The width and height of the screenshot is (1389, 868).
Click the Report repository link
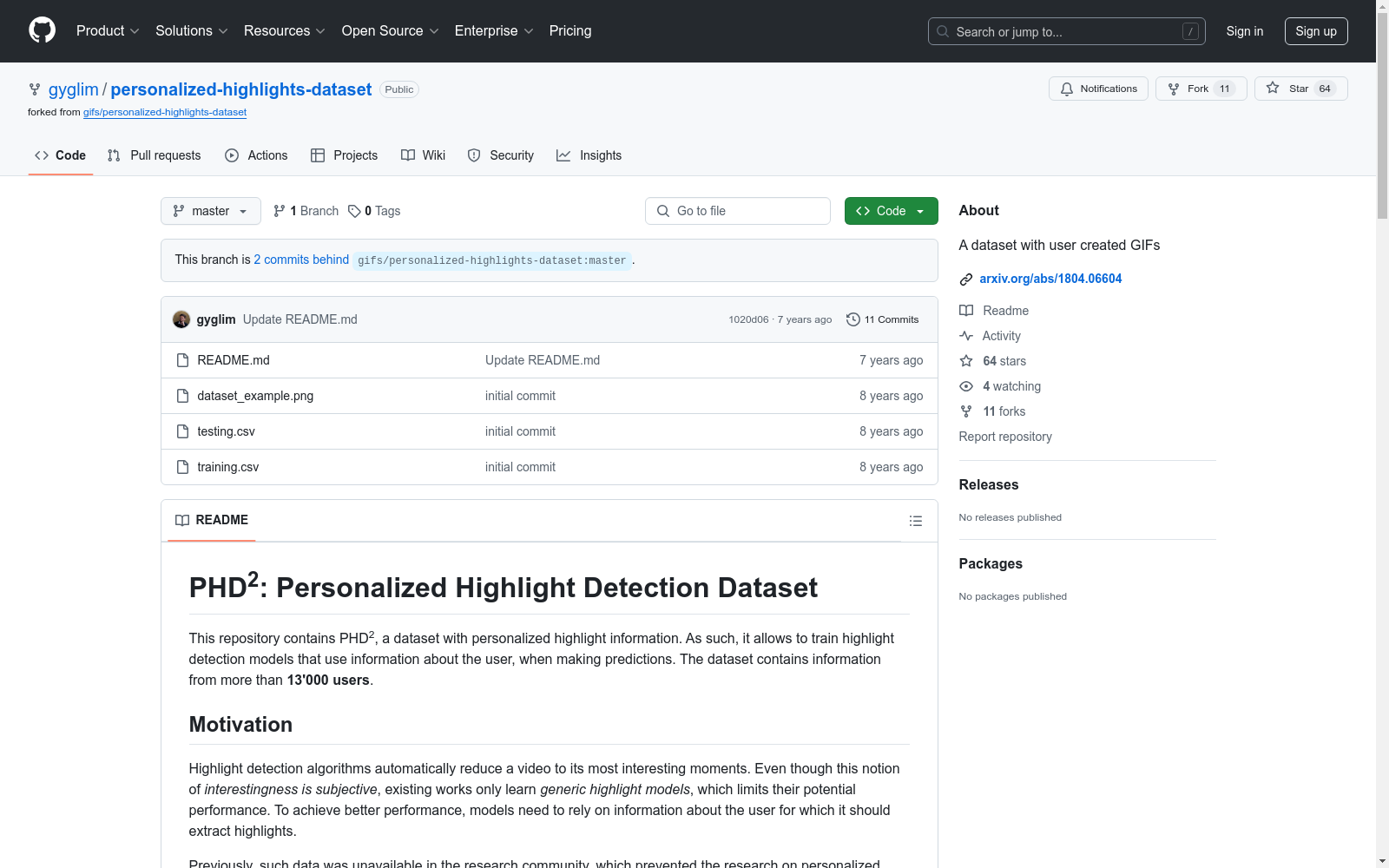[1005, 437]
